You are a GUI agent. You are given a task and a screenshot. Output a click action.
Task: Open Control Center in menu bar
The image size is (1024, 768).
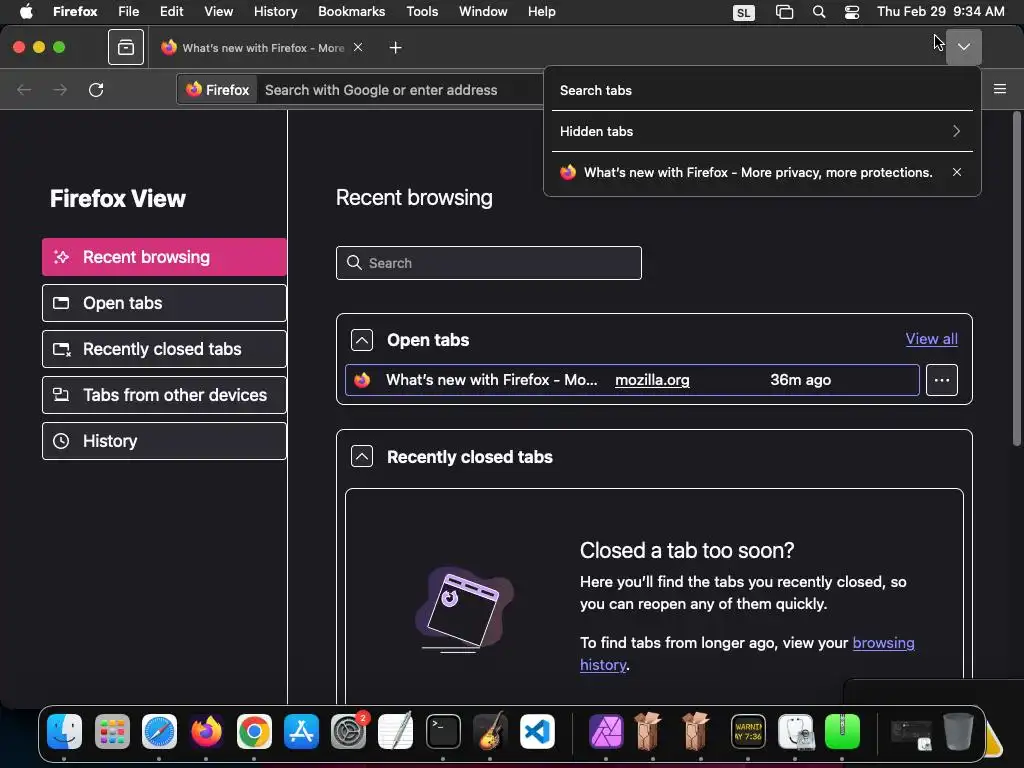pyautogui.click(x=852, y=12)
